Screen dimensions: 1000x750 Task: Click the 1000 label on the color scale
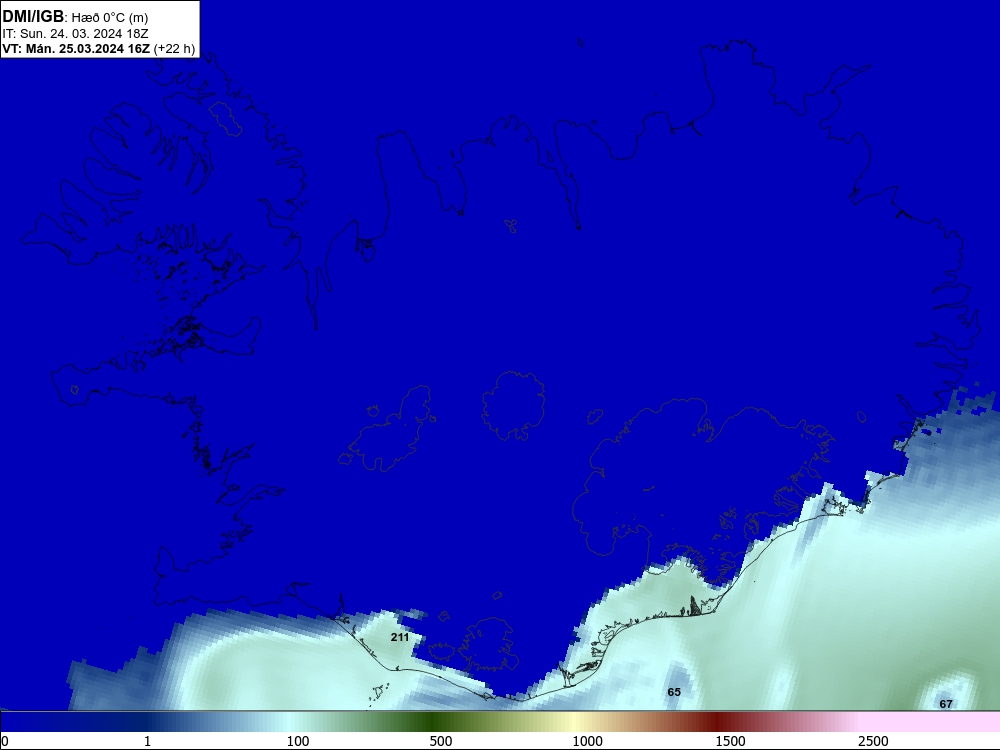pyautogui.click(x=587, y=741)
